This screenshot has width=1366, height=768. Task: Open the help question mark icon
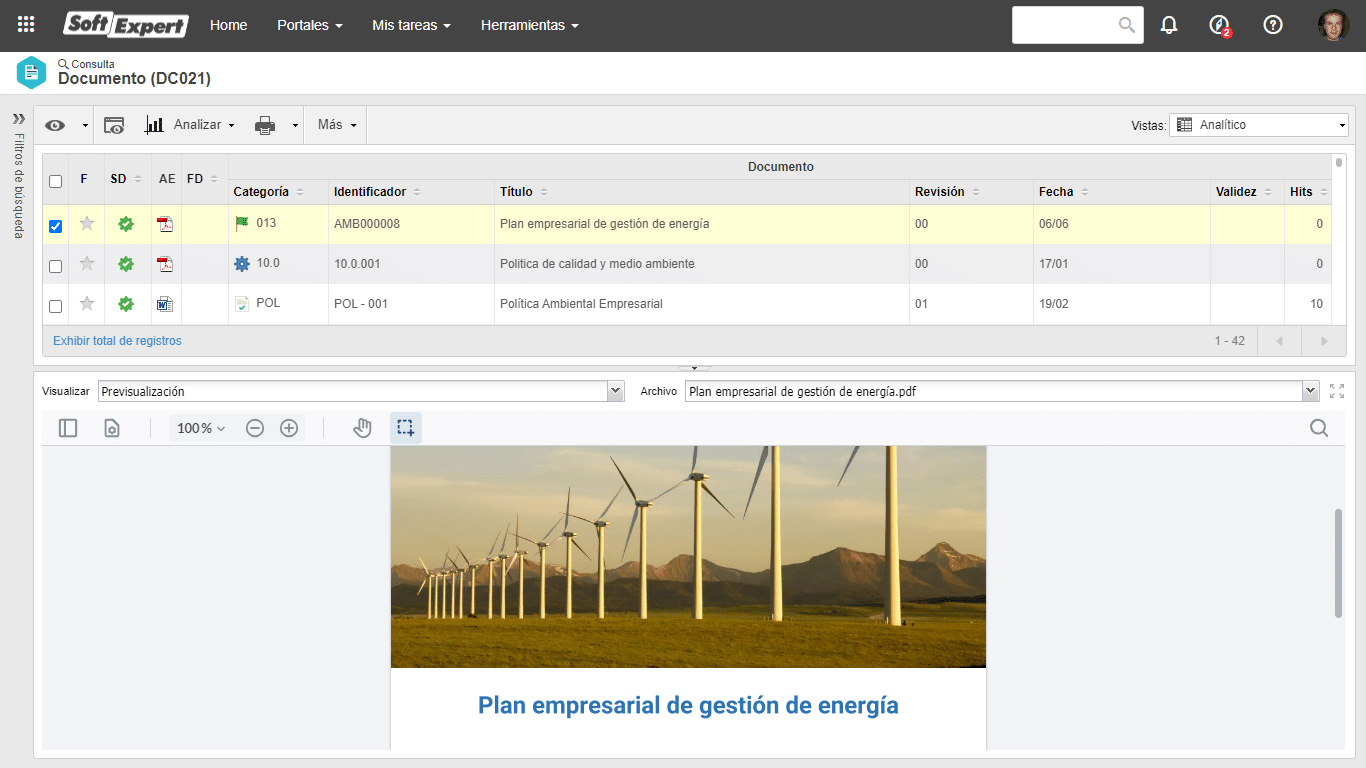[1273, 25]
